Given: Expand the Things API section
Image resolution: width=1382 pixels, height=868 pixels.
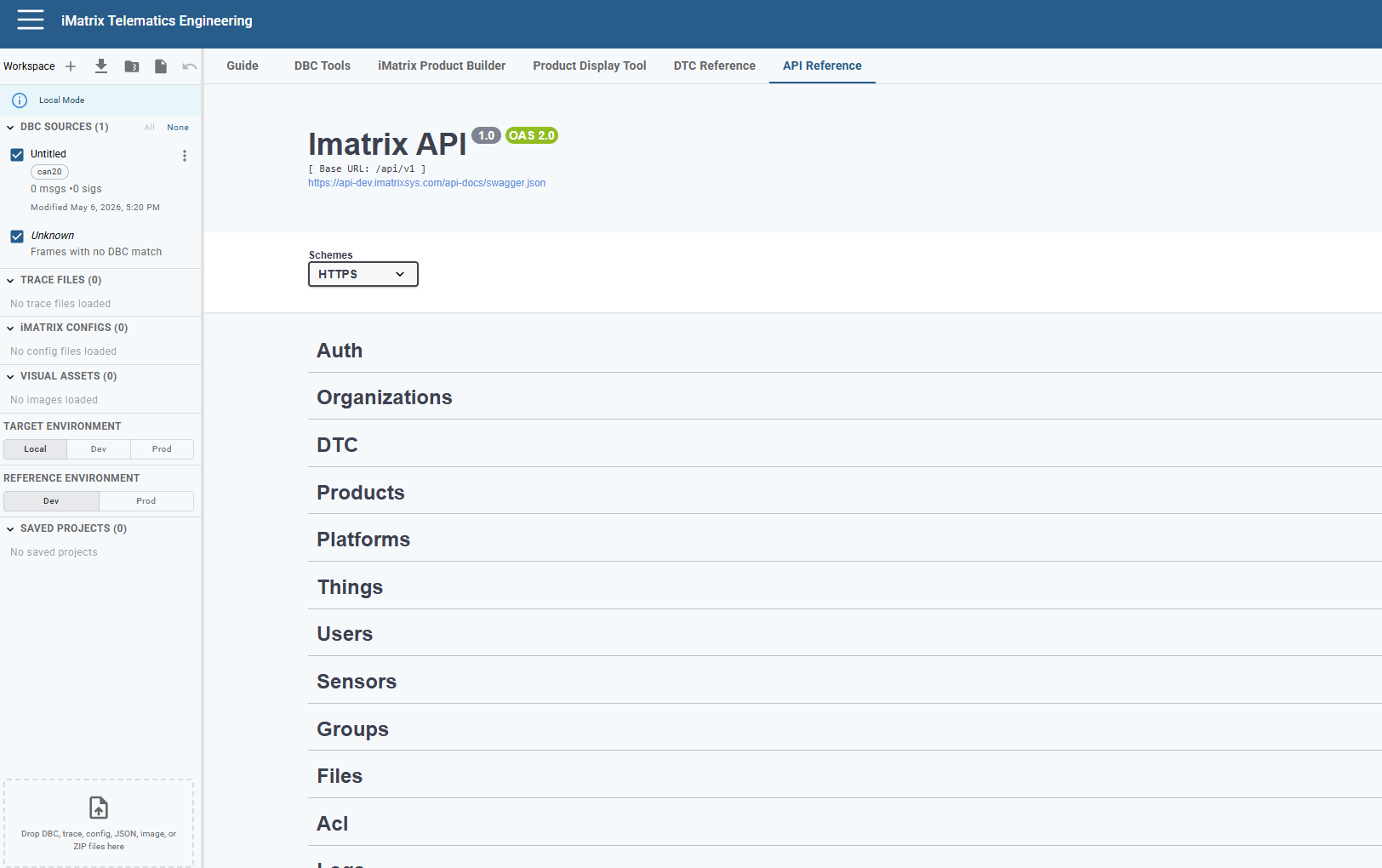Looking at the screenshot, I should 845,587.
